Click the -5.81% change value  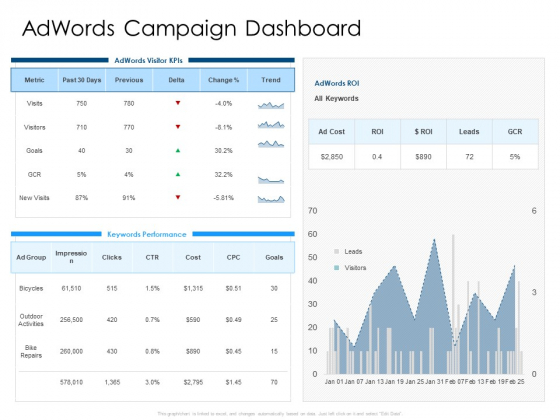(224, 198)
